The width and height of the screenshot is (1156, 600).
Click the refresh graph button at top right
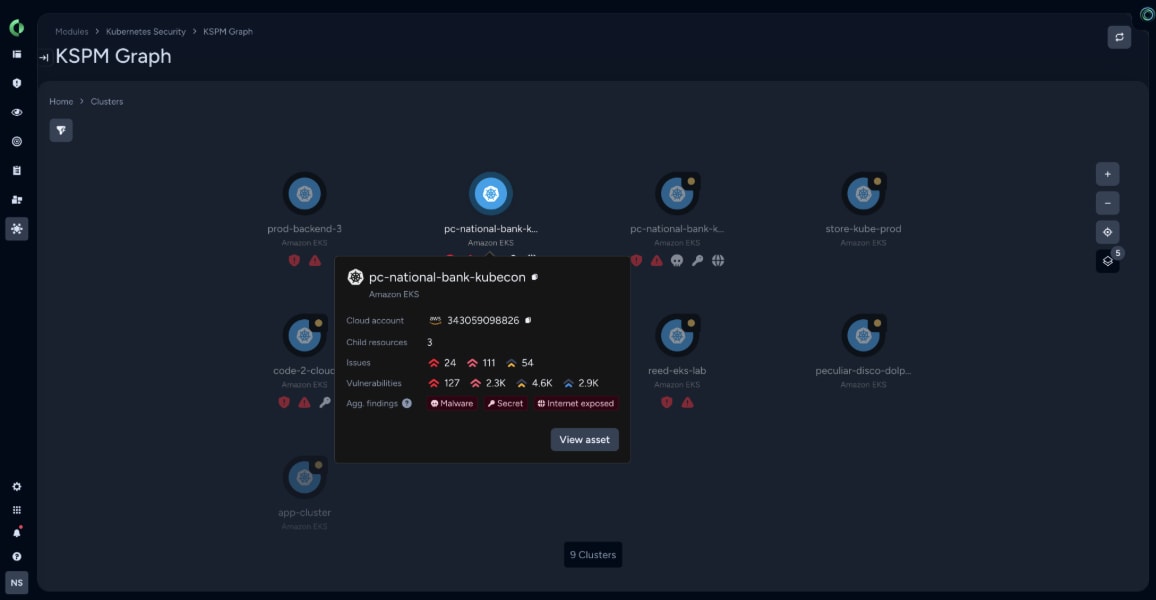click(x=1119, y=37)
